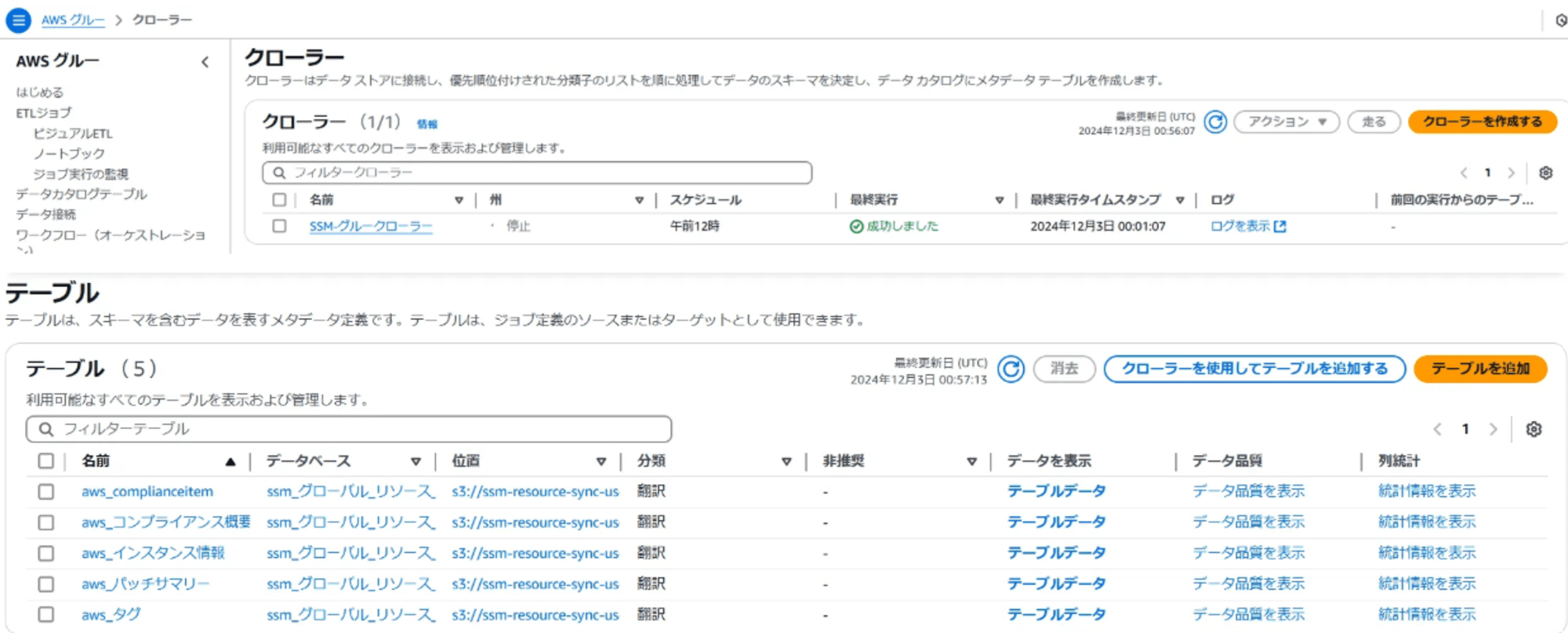Go to previous page of crawlers

click(x=1463, y=173)
